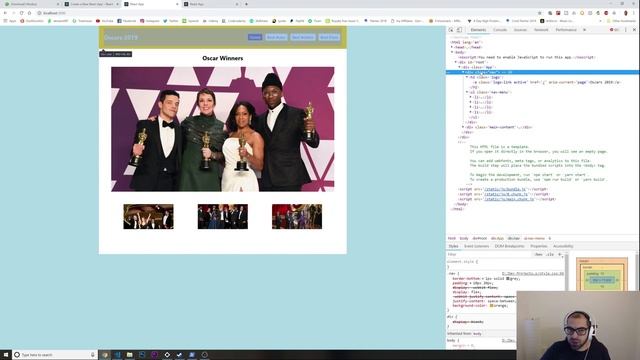Click the third small thumbnail image
This screenshot has height=360, width=640.
coord(297,217)
